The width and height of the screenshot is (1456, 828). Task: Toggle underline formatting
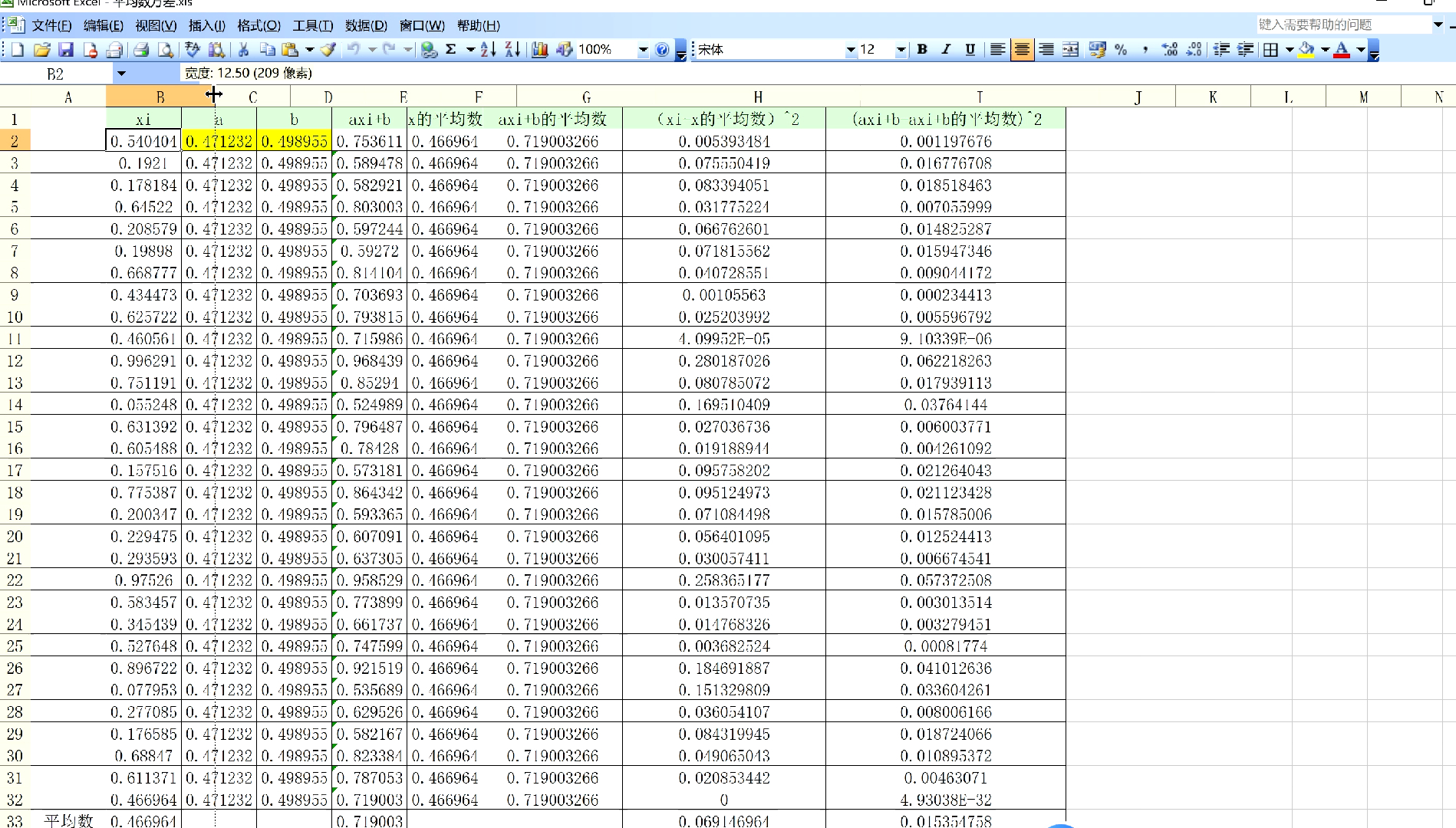[970, 50]
